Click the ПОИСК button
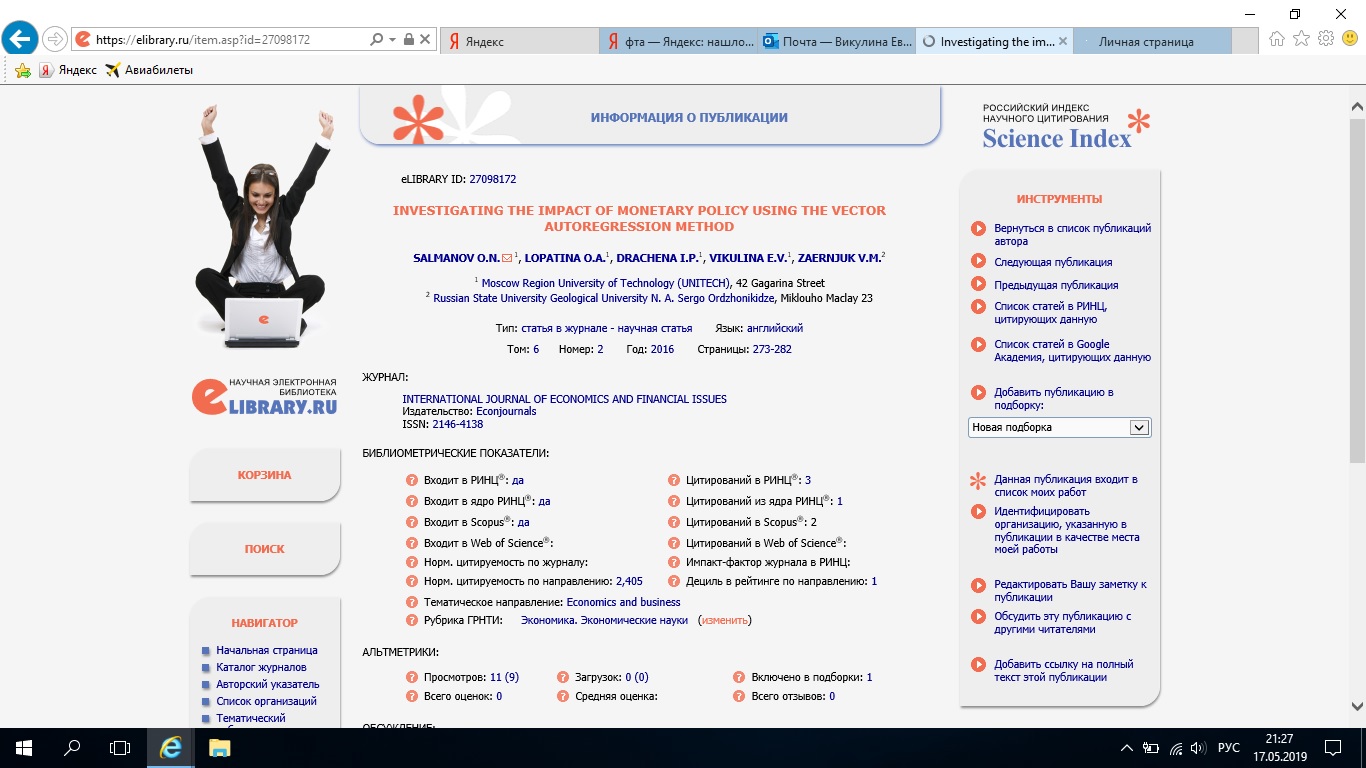1366x768 pixels. (265, 549)
